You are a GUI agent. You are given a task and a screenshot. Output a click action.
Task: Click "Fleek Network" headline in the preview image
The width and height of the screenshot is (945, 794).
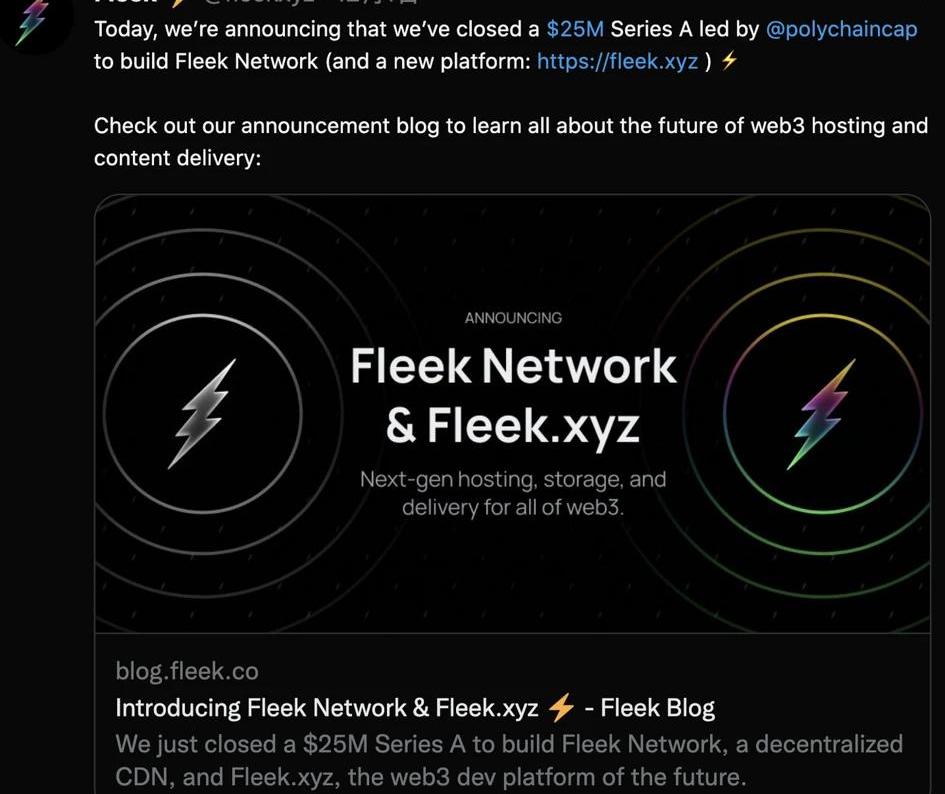pos(513,367)
